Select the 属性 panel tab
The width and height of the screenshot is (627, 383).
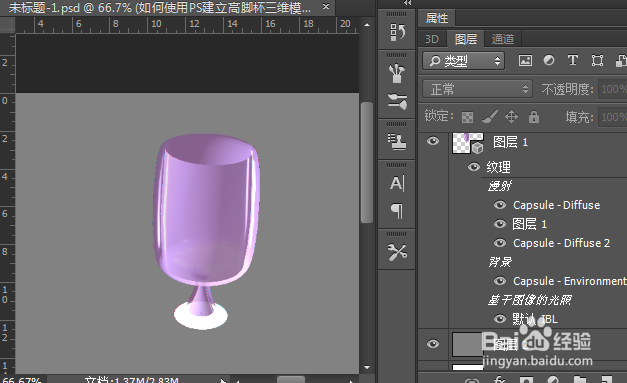(437, 18)
